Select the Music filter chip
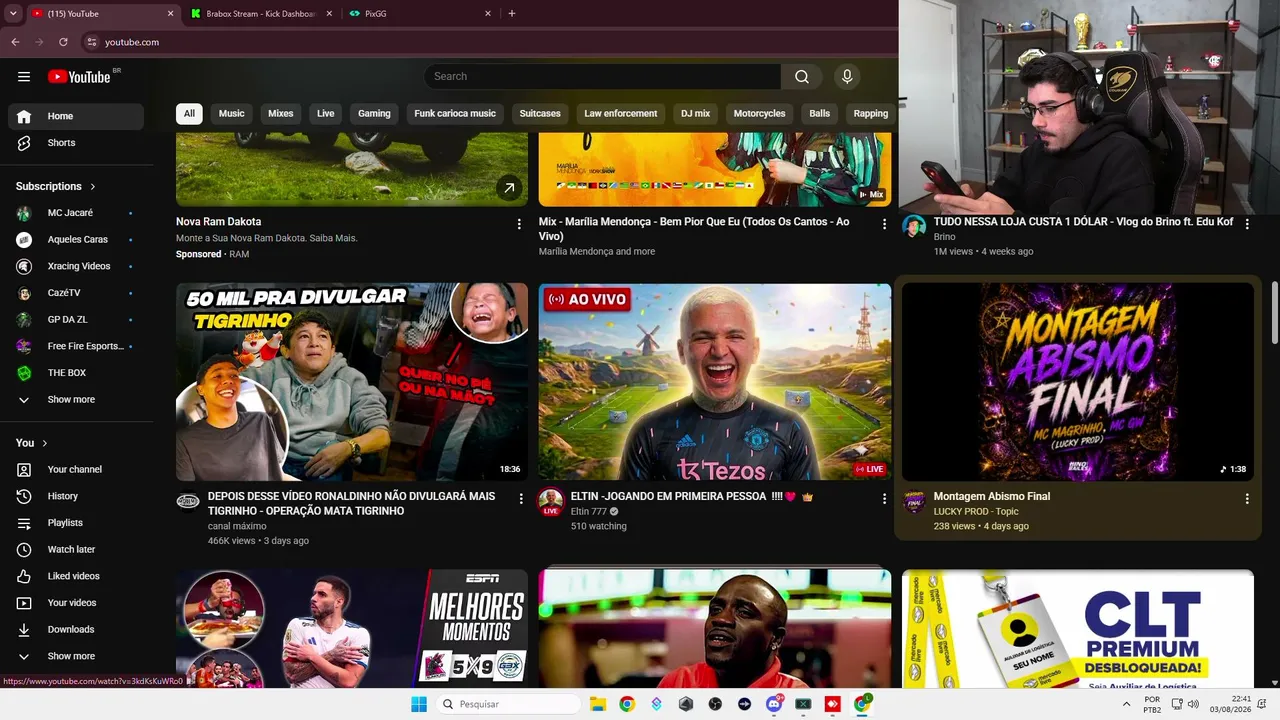Image resolution: width=1280 pixels, height=720 pixels. coord(232,114)
